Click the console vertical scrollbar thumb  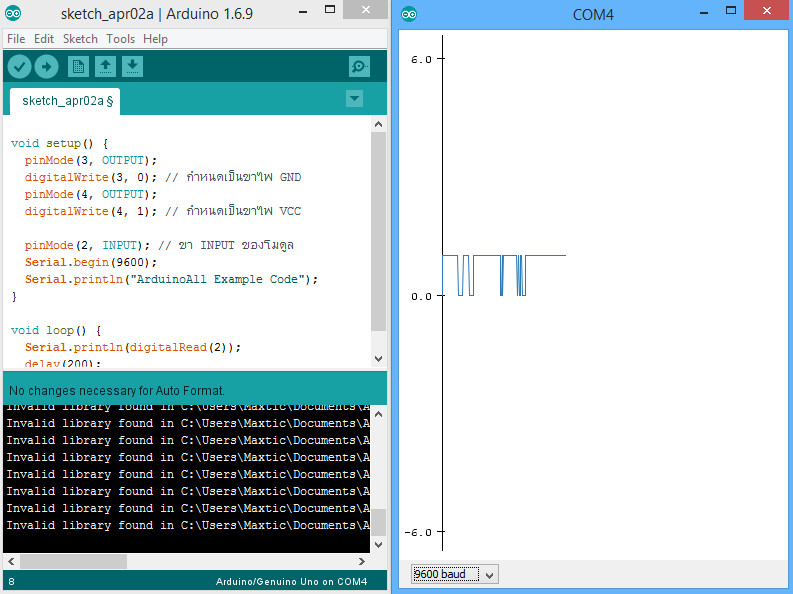[x=378, y=522]
